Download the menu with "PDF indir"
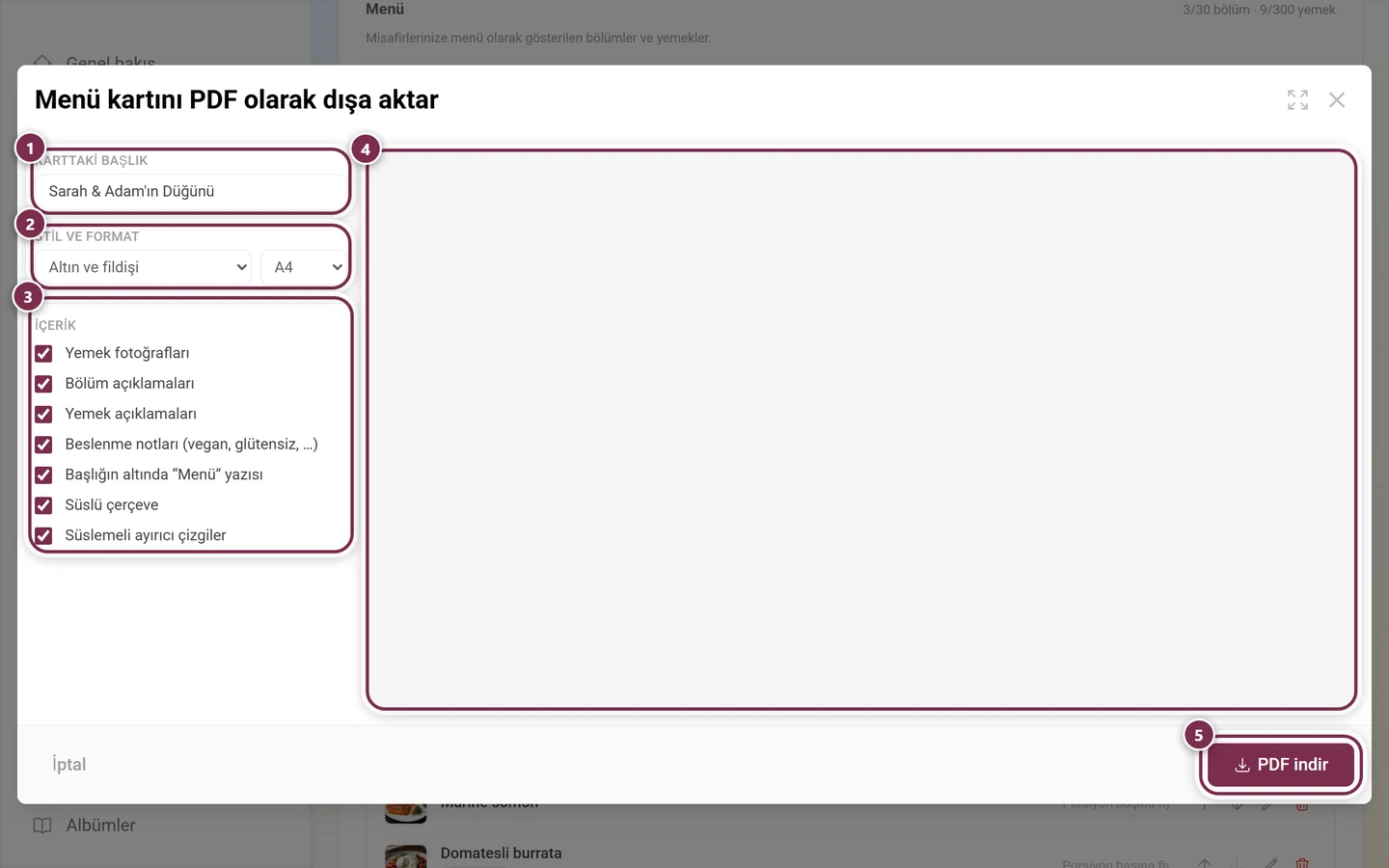 tap(1281, 765)
